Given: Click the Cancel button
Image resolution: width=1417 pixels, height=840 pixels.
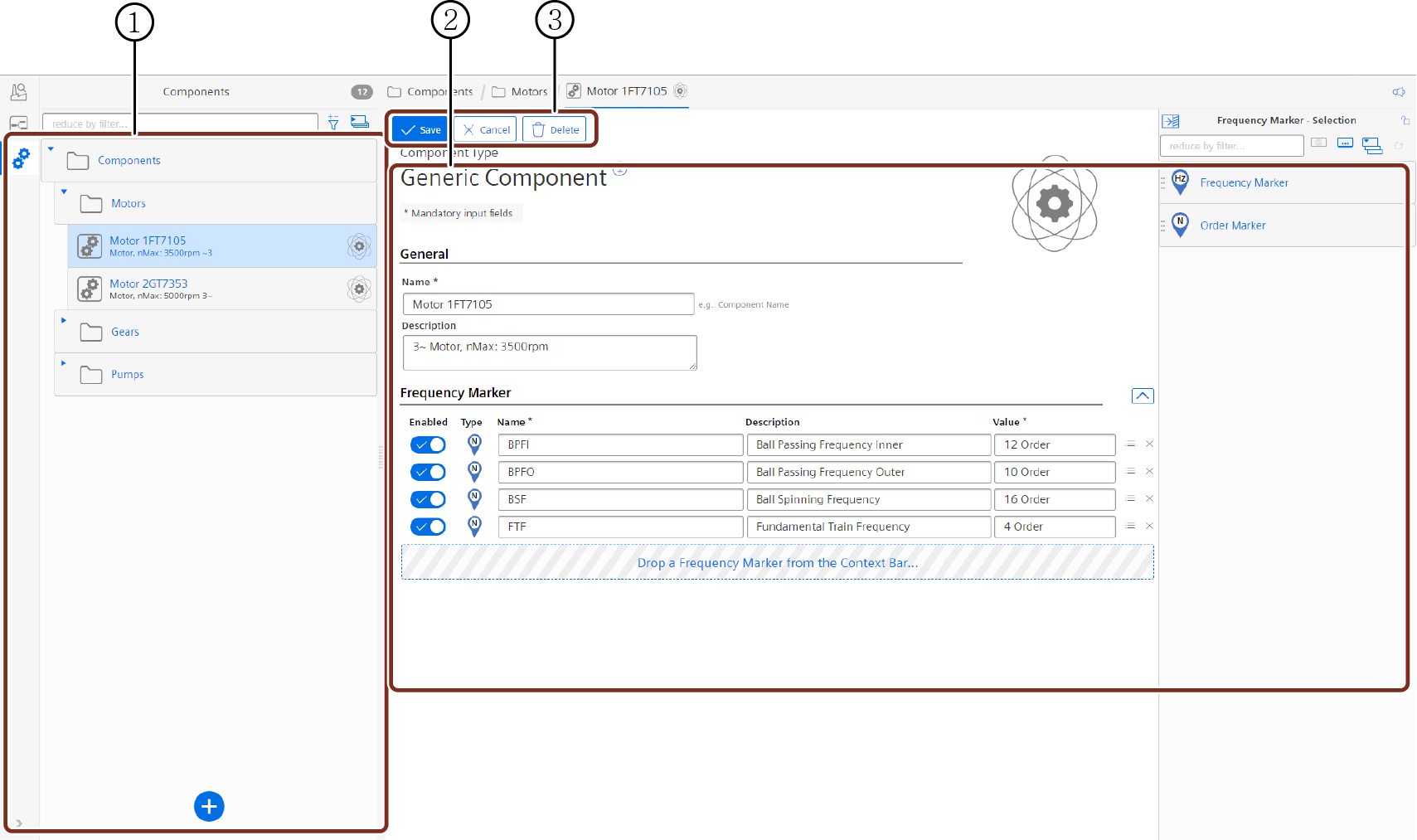Looking at the screenshot, I should coord(486,129).
